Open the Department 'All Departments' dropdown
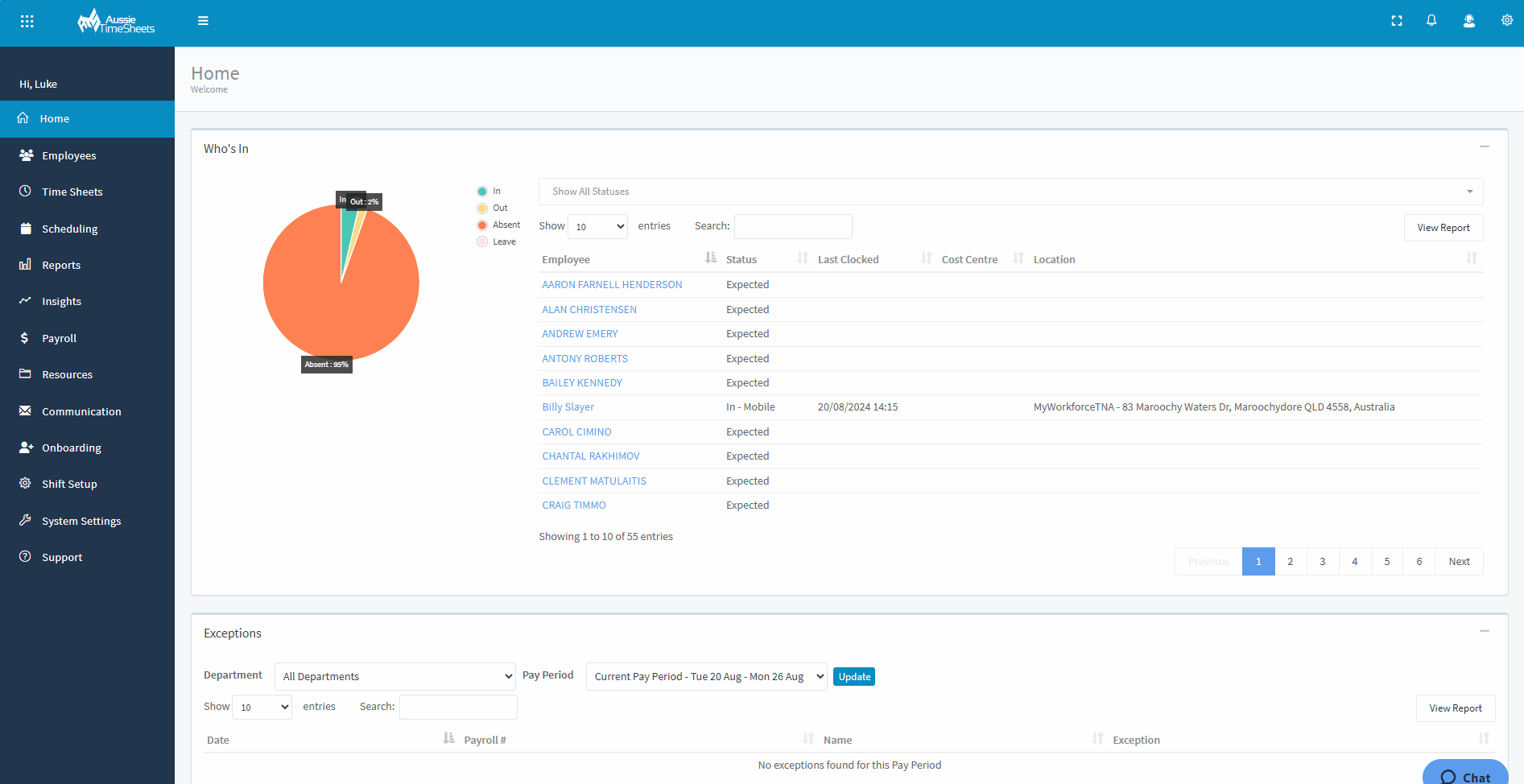Image resolution: width=1524 pixels, height=784 pixels. pyautogui.click(x=394, y=676)
